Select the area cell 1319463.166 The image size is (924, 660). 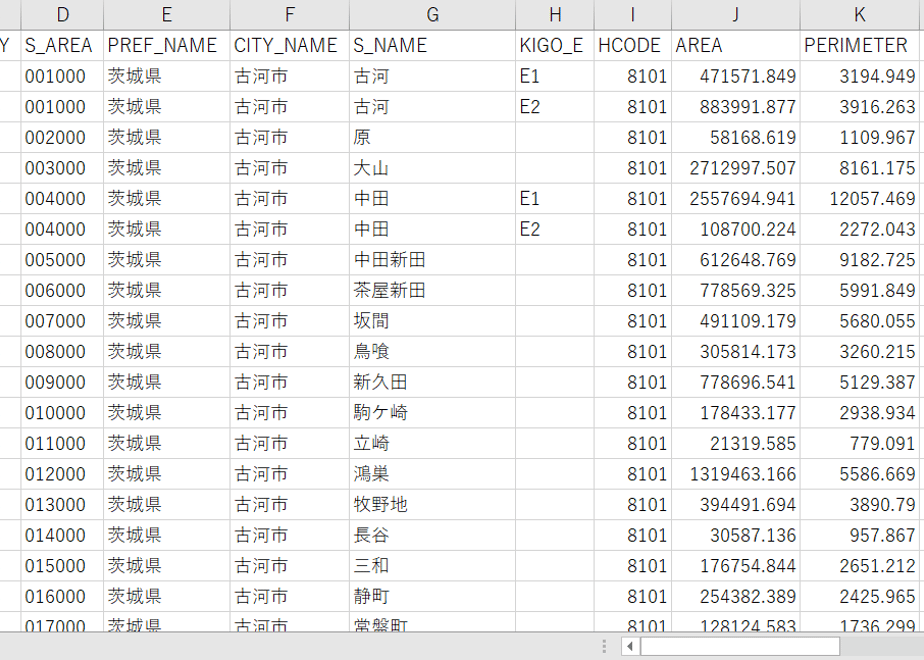coord(735,474)
